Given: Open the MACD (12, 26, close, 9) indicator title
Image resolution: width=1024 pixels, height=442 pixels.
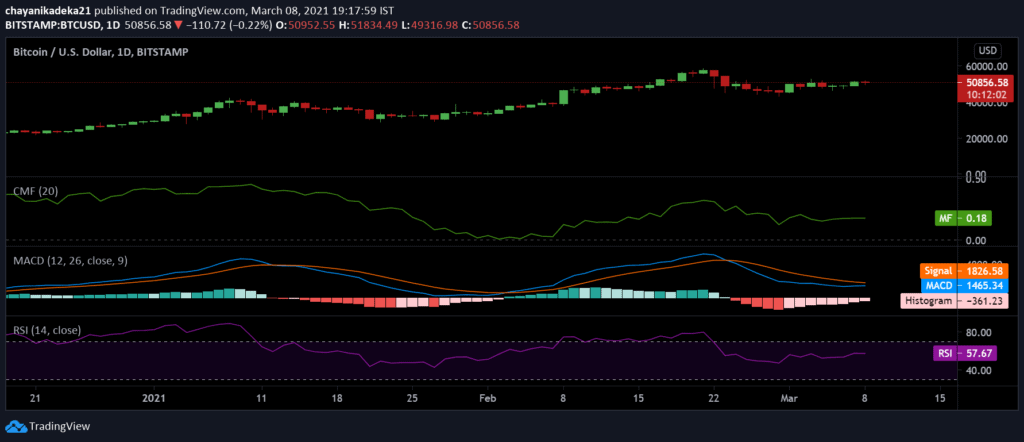Looking at the screenshot, I should click(x=71, y=260).
